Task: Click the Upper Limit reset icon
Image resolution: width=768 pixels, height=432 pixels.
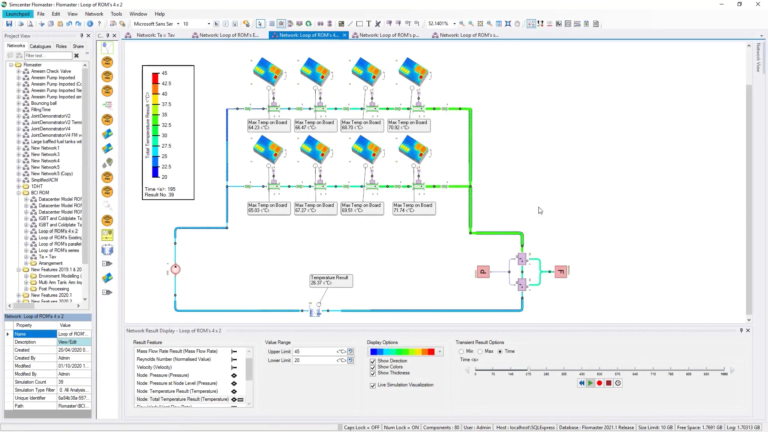Action: [350, 352]
